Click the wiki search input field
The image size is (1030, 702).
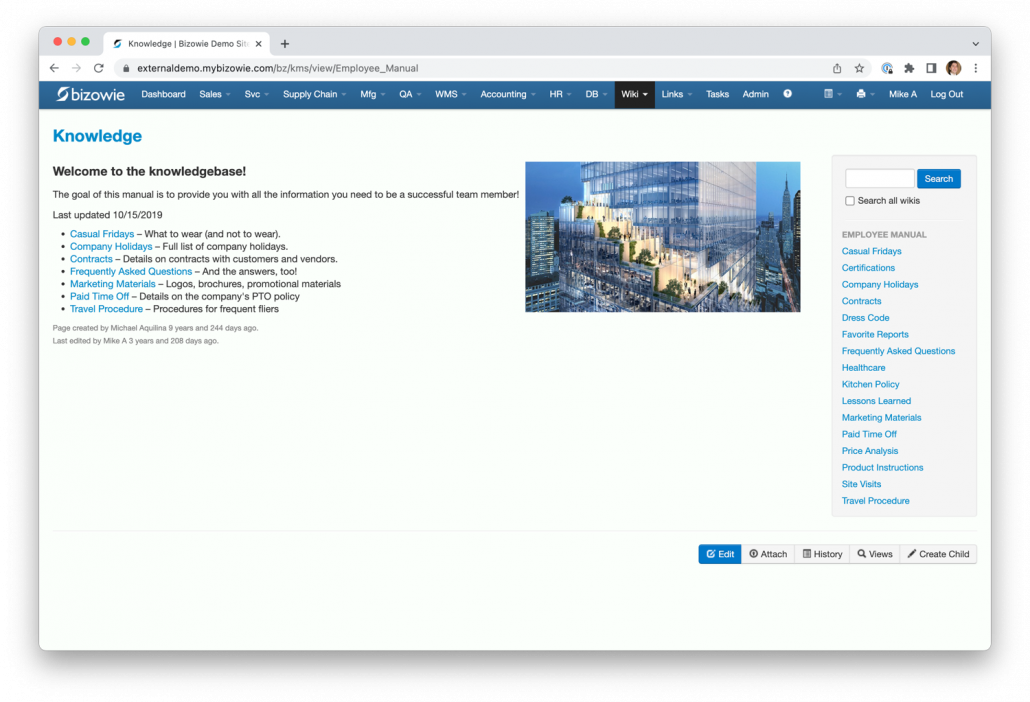tap(879, 179)
